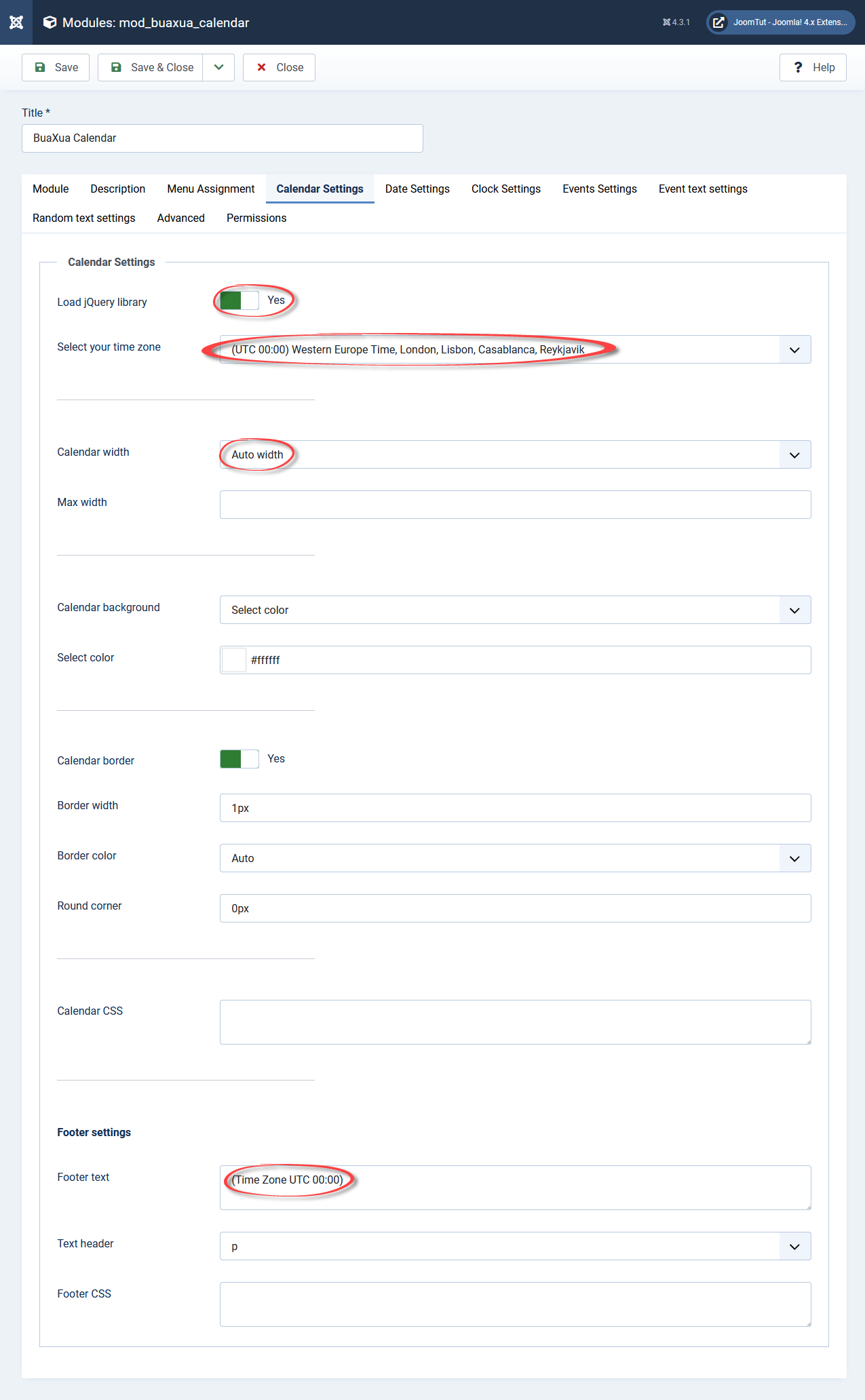The width and height of the screenshot is (865, 1400).
Task: Open the Menu Assignment tab
Action: coord(211,189)
